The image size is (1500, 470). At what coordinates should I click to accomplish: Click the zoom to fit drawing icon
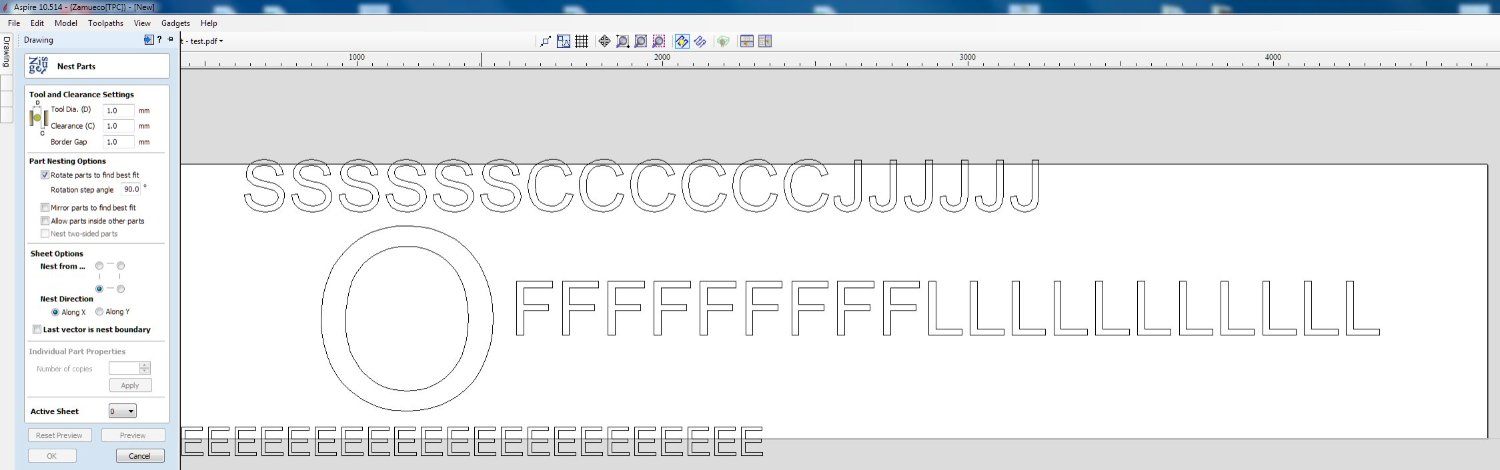pos(641,41)
